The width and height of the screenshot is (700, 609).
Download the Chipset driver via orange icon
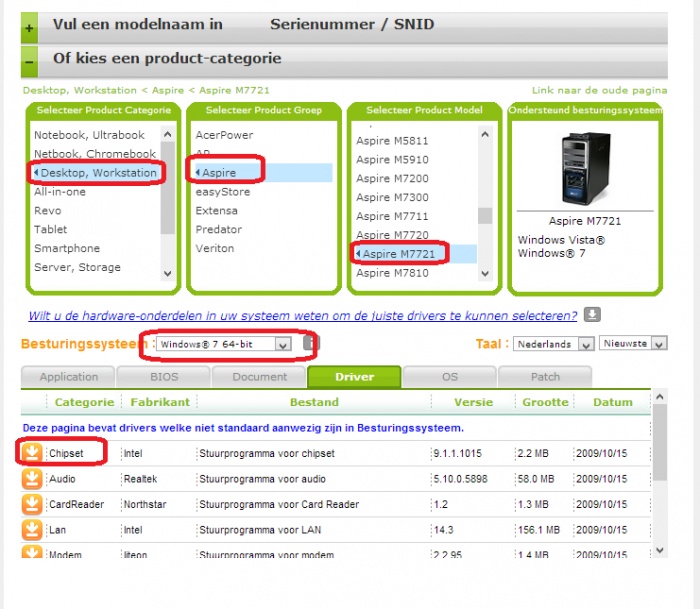(x=32, y=453)
